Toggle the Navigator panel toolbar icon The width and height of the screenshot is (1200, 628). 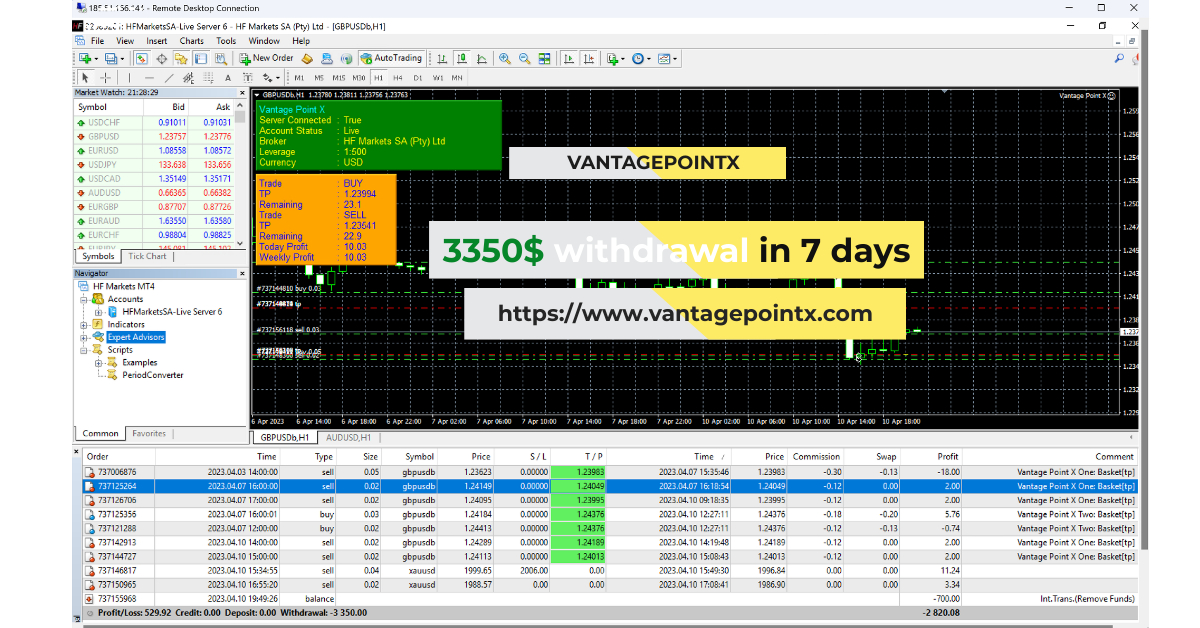click(182, 58)
